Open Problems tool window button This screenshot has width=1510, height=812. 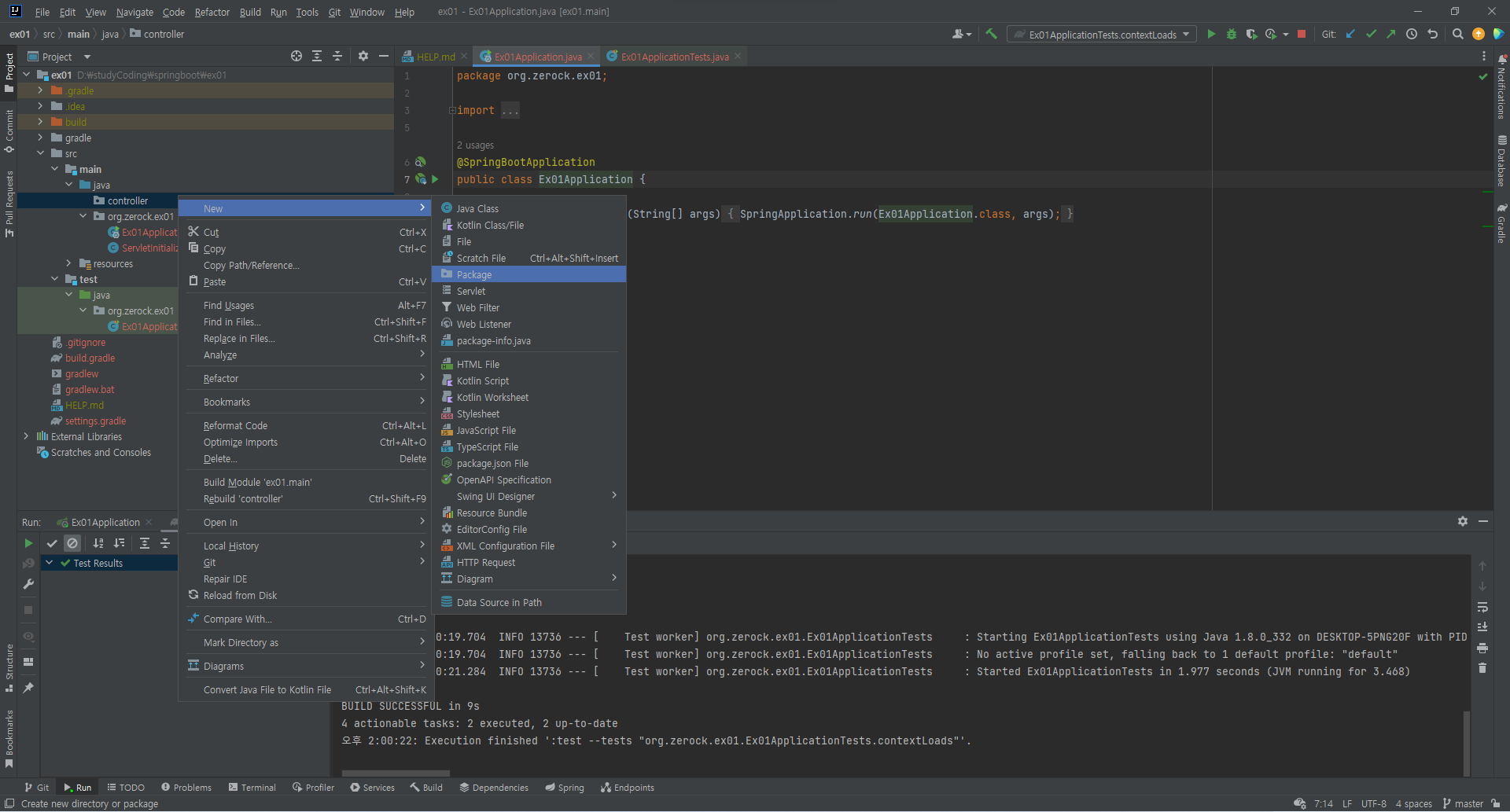(x=186, y=787)
